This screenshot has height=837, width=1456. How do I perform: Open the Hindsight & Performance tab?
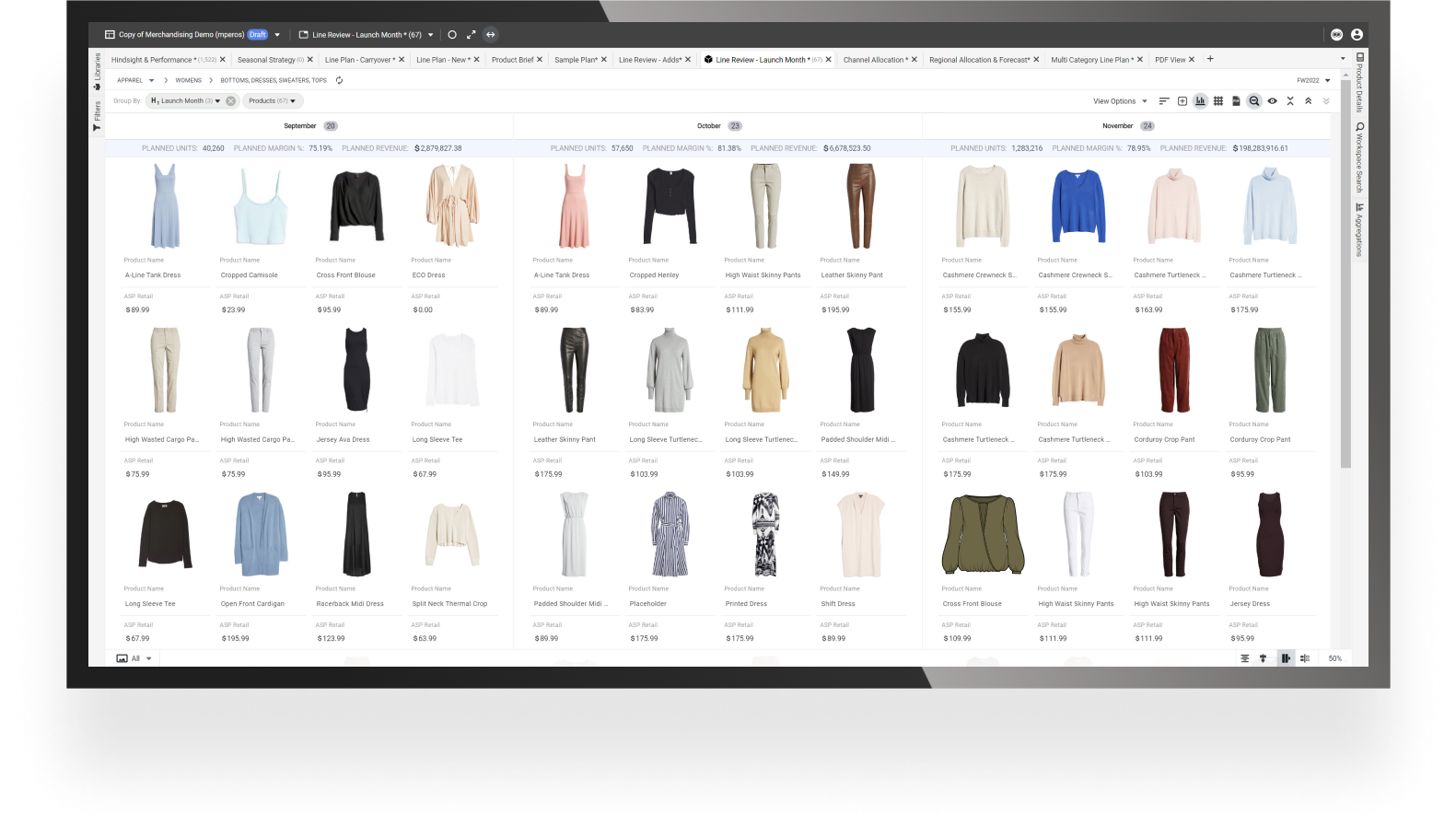[152, 60]
